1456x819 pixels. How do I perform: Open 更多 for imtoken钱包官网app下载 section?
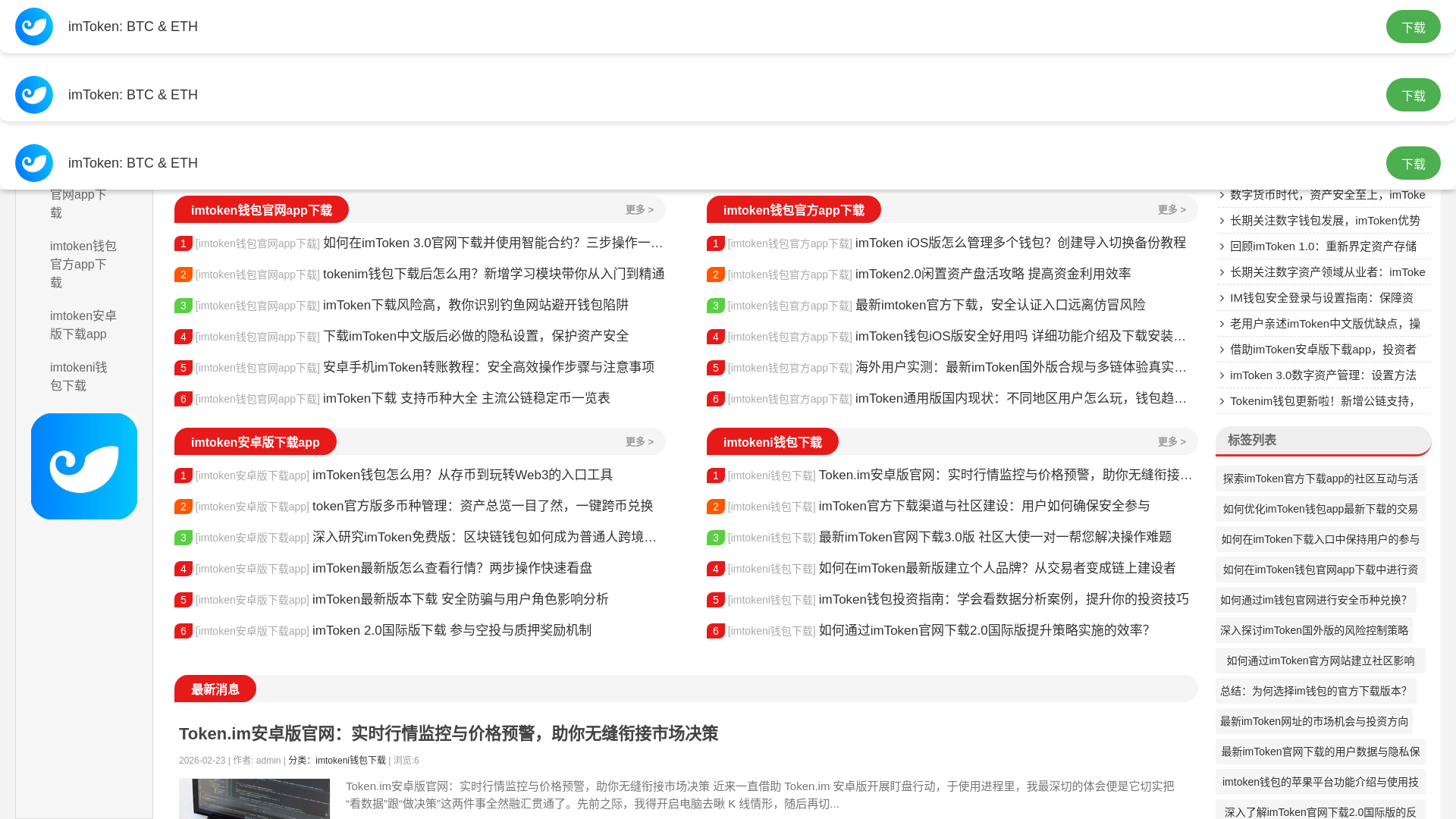[x=639, y=209]
